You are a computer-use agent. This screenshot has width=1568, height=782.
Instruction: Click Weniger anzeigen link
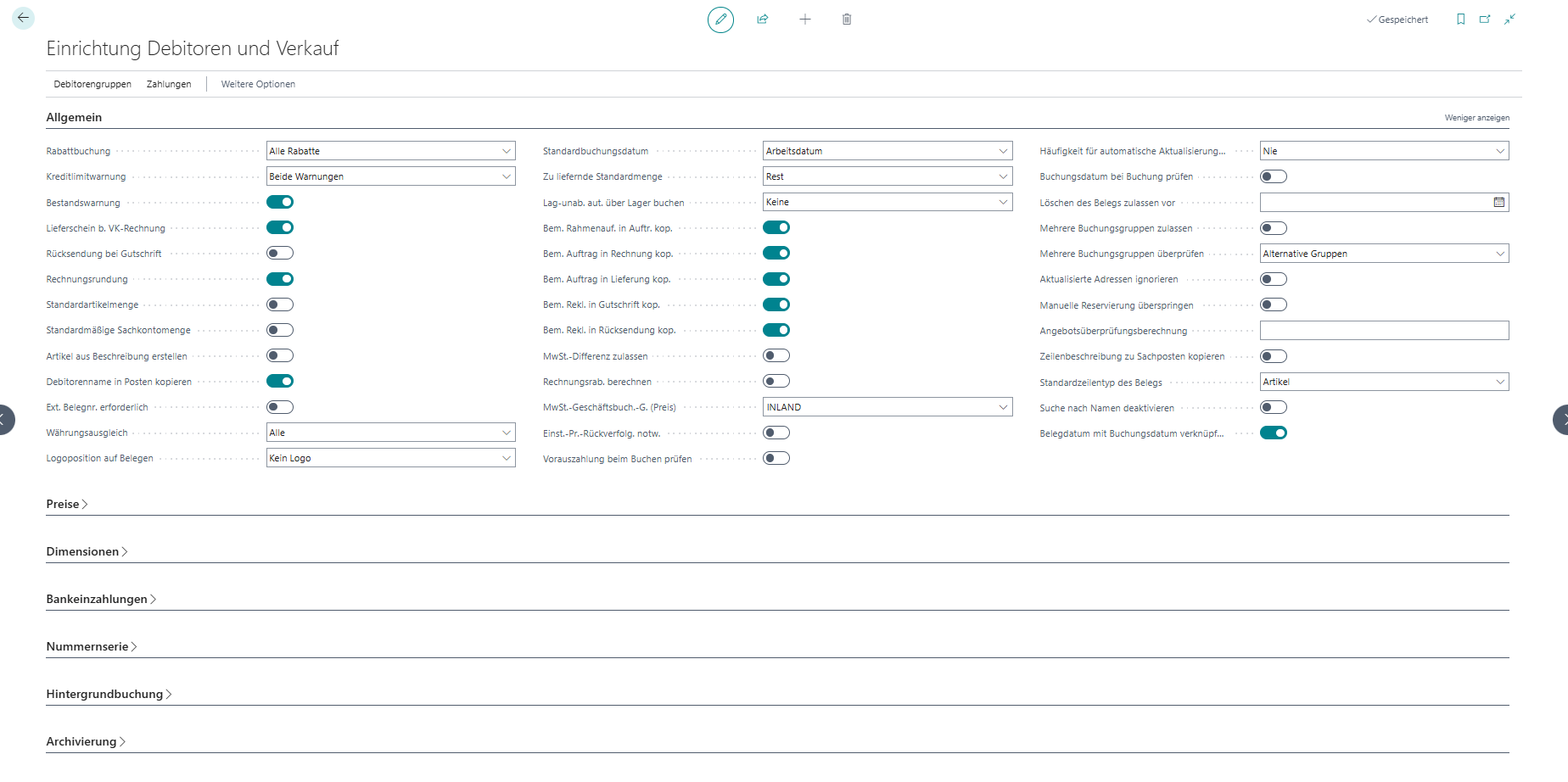tap(1476, 118)
